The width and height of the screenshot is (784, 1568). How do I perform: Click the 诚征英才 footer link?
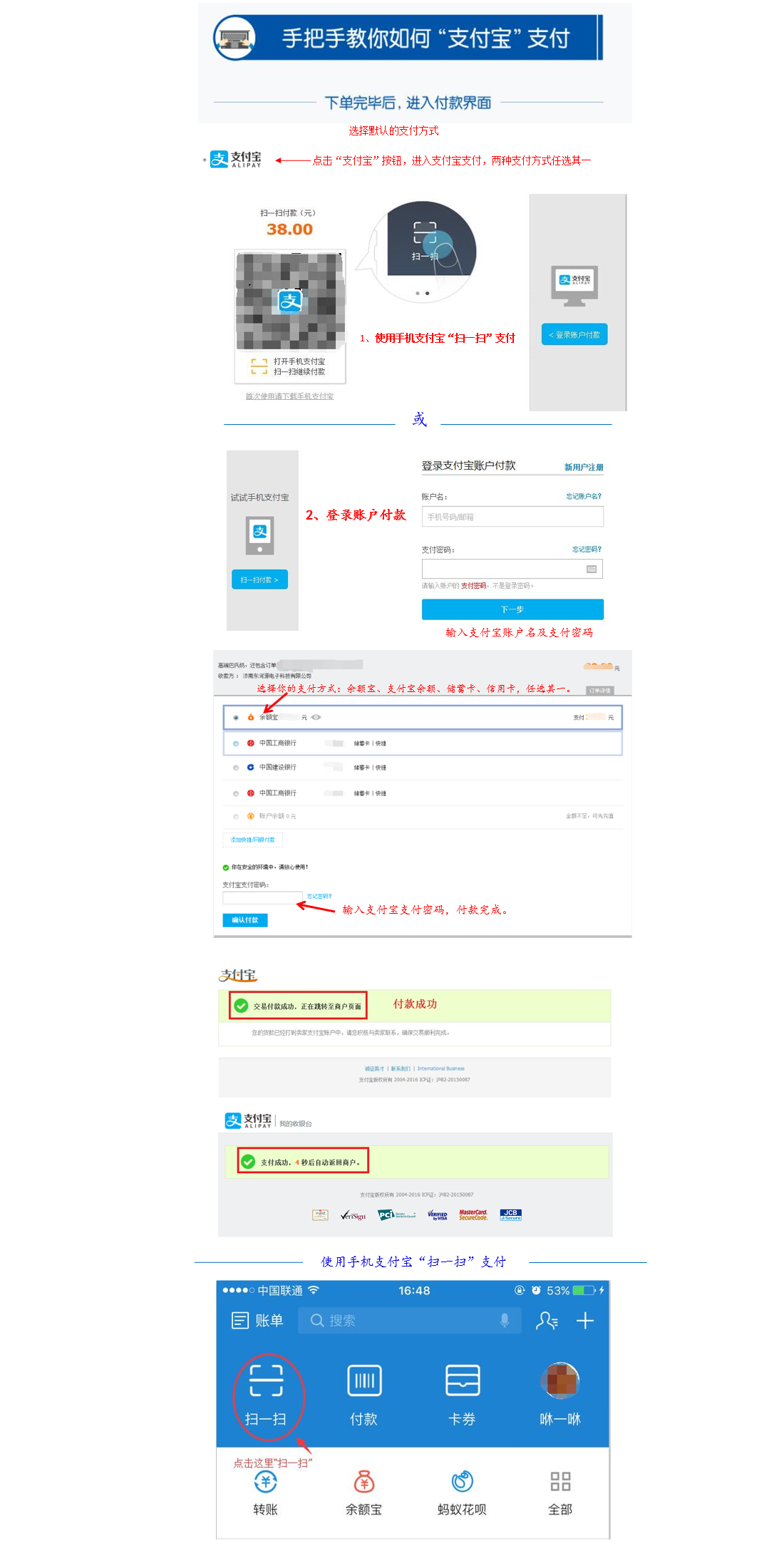374,1068
